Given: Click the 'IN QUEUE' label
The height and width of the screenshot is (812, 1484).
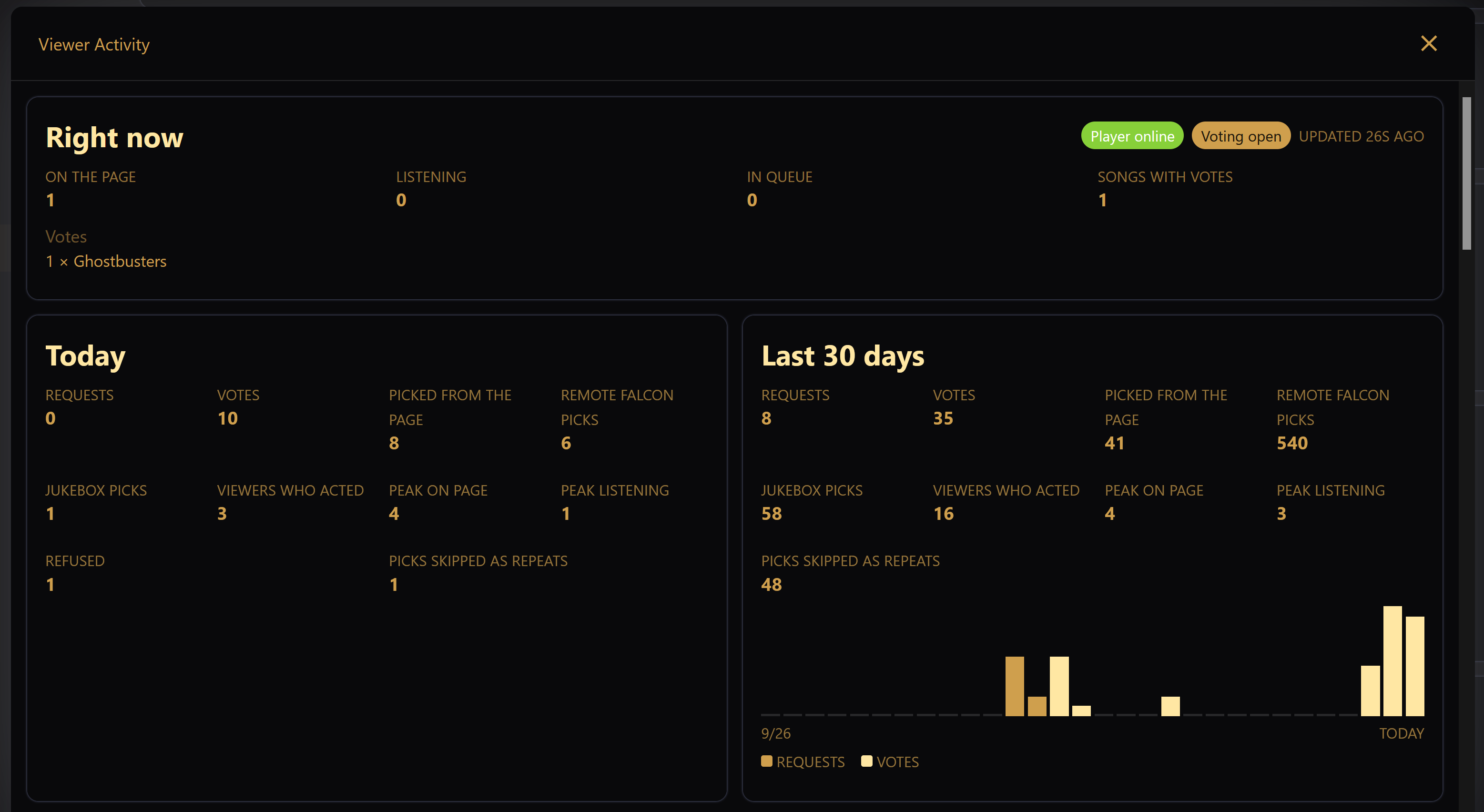Looking at the screenshot, I should (780, 177).
